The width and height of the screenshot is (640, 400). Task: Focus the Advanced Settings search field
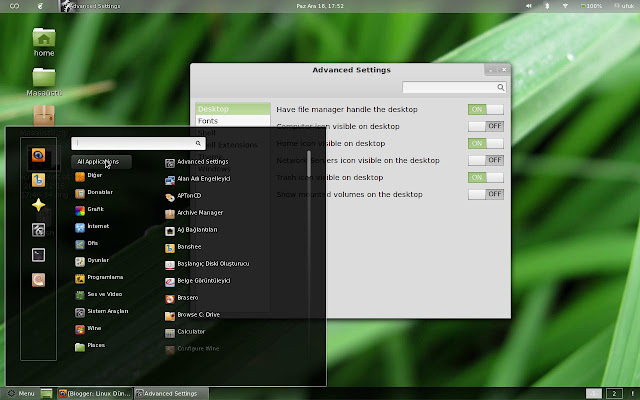[x=454, y=87]
